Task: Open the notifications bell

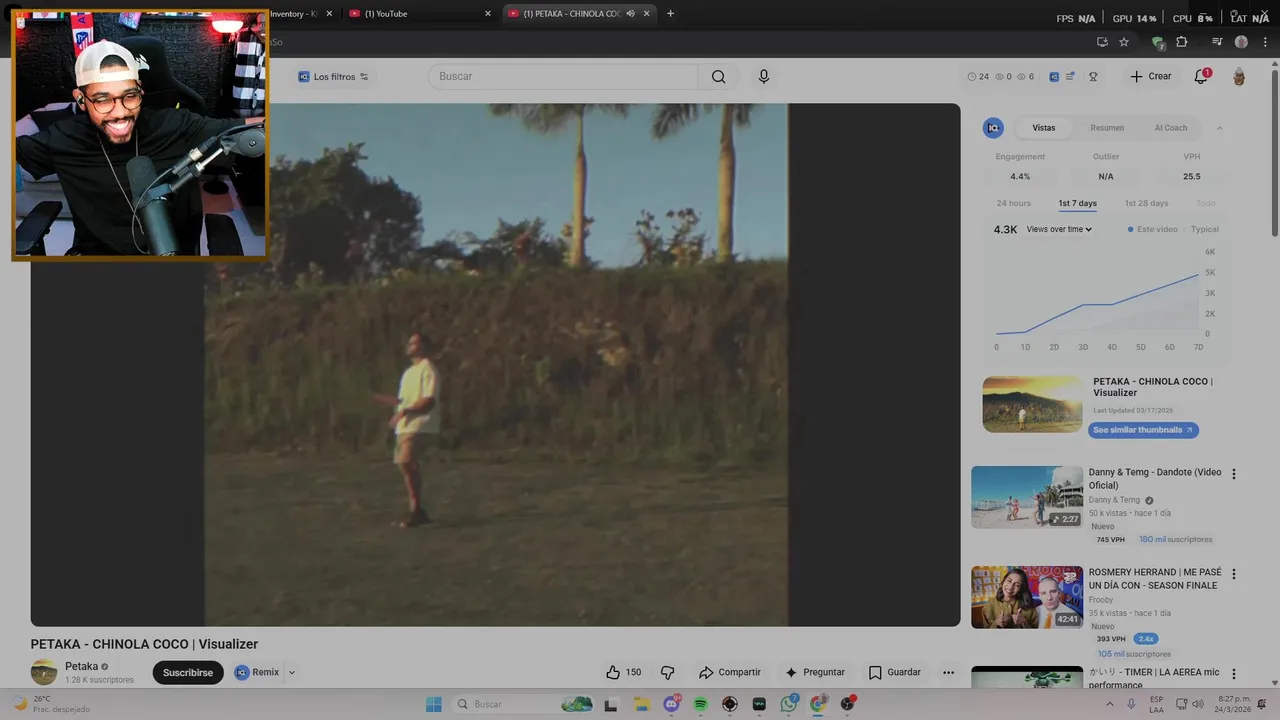Action: click(1201, 76)
